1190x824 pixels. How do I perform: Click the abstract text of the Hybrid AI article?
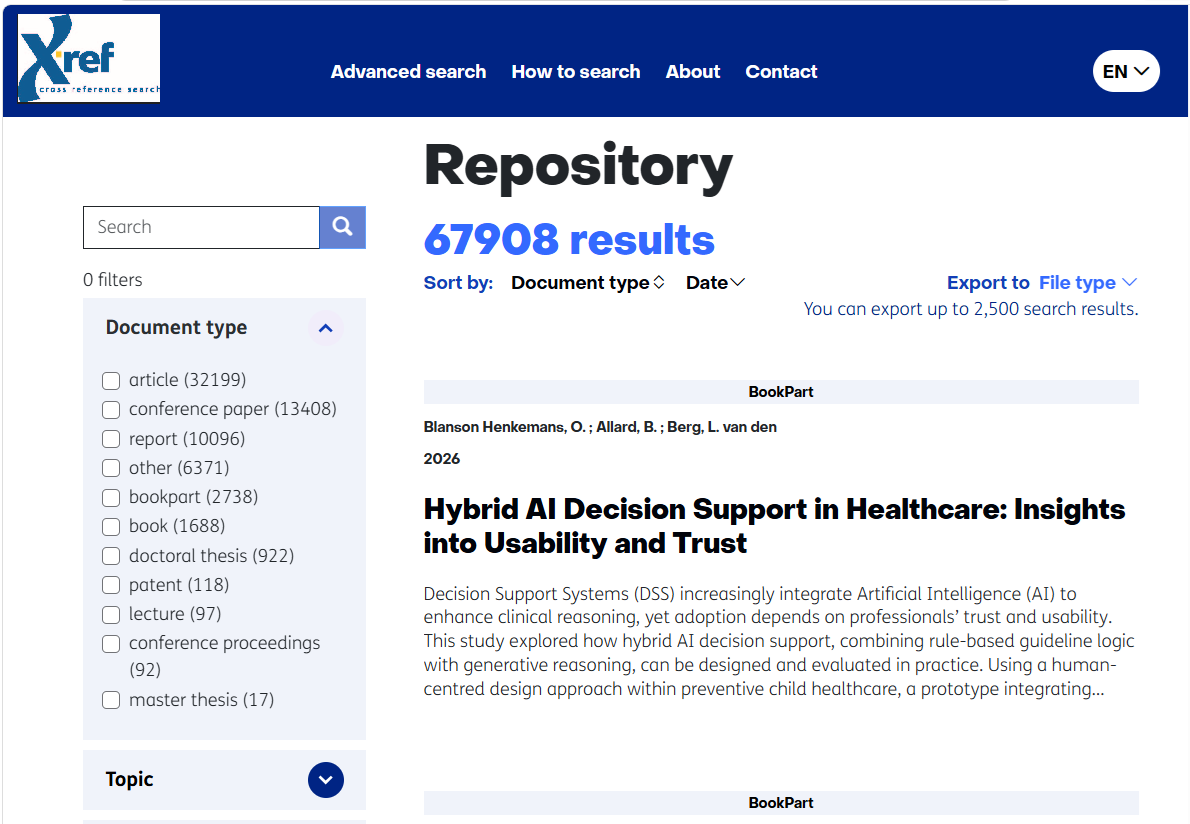779,641
